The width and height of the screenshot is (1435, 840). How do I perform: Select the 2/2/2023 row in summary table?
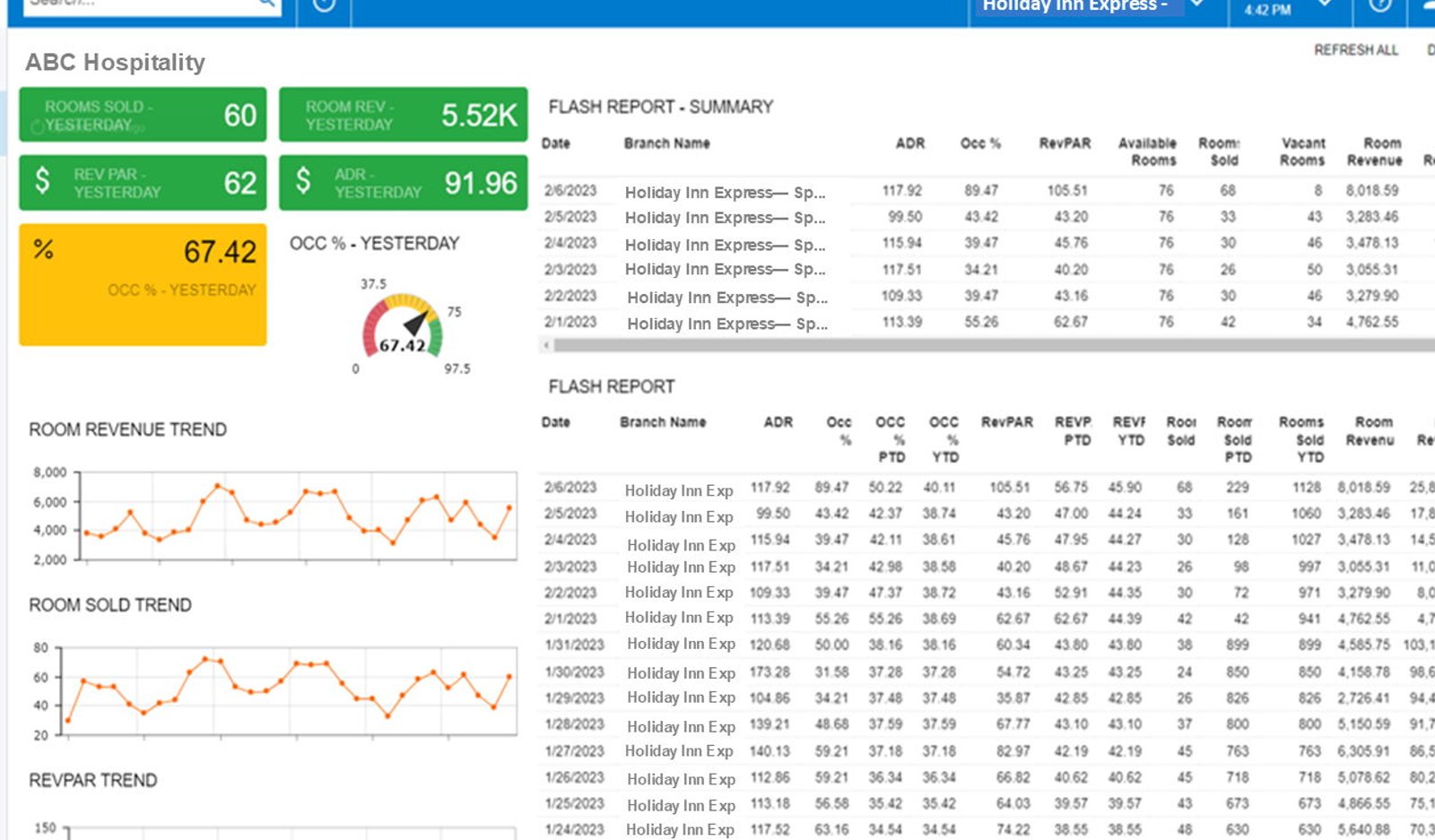[x=987, y=296]
